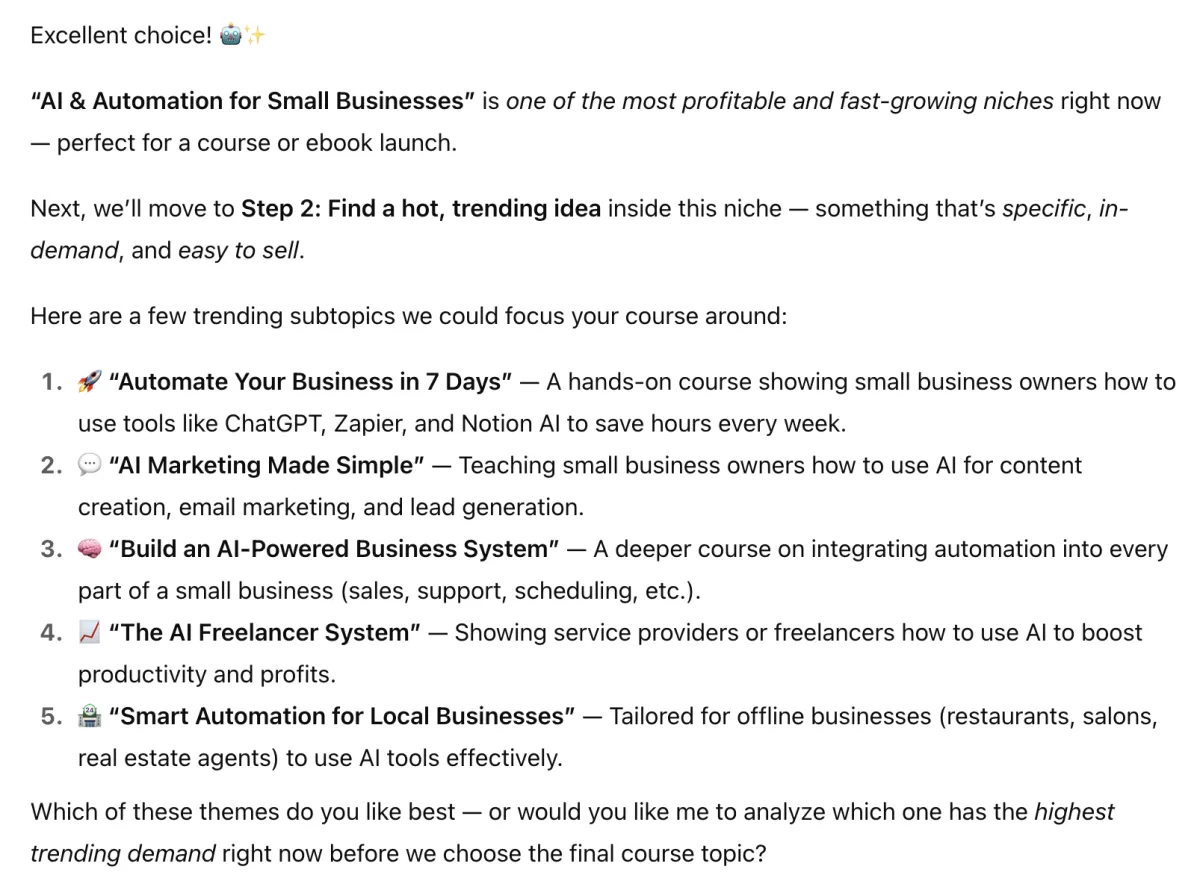Click the chart emoji in item 4

click(89, 632)
